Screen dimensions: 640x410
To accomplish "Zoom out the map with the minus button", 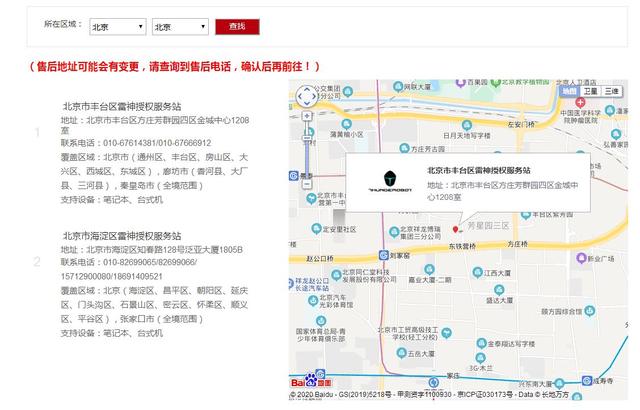I will [x=307, y=184].
